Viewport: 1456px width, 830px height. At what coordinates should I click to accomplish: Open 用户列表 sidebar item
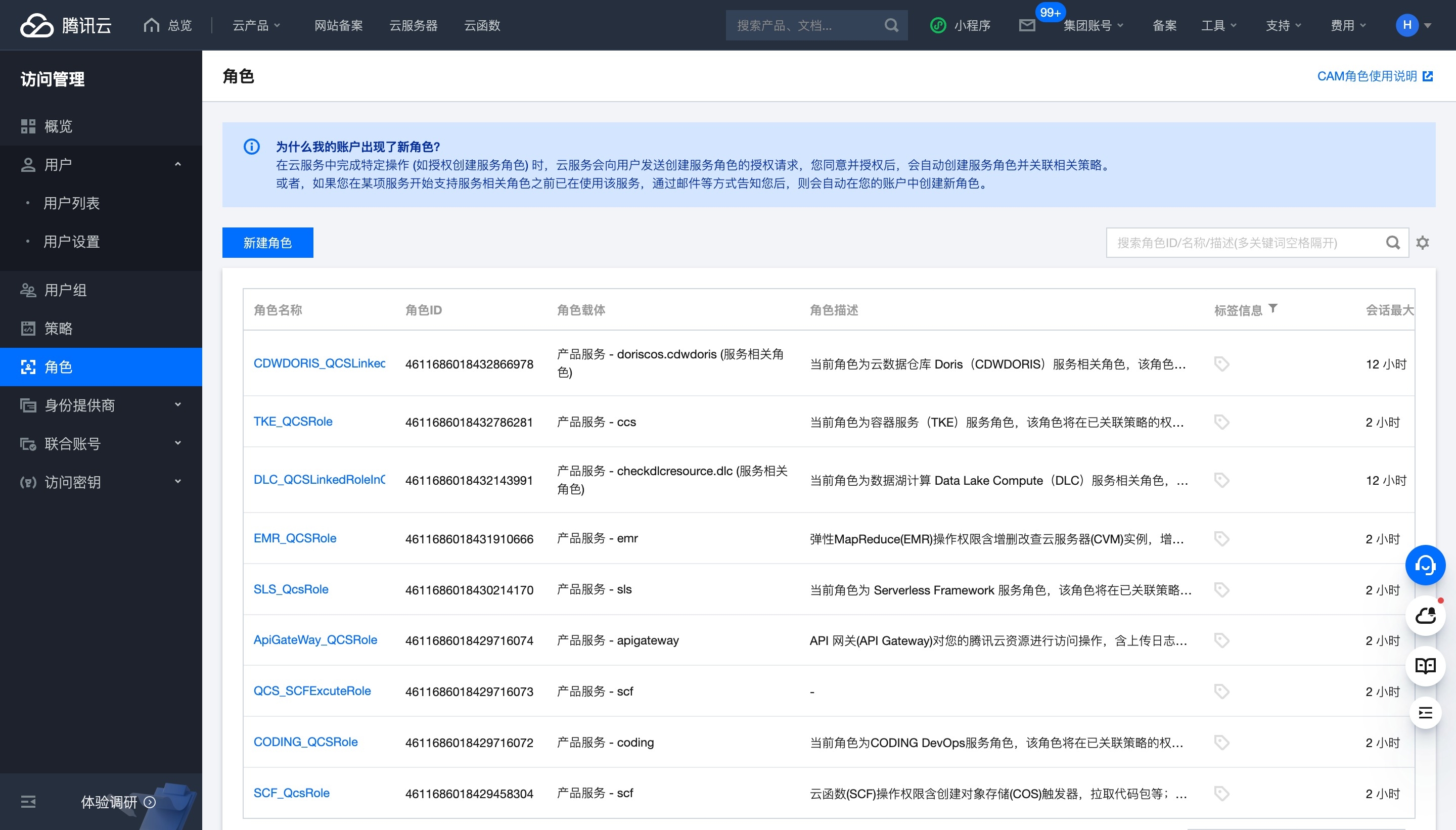tap(101, 203)
